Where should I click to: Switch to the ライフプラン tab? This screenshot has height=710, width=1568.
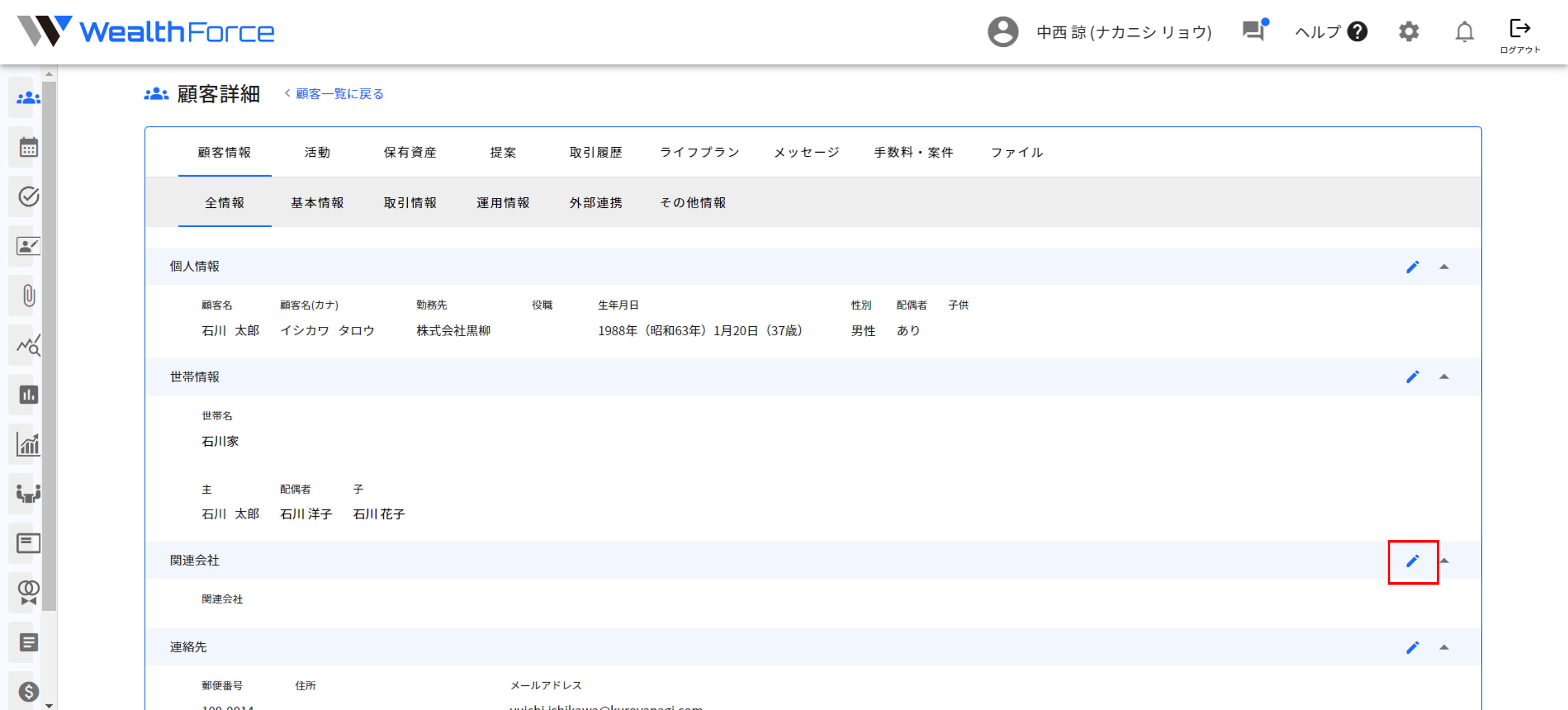[700, 152]
